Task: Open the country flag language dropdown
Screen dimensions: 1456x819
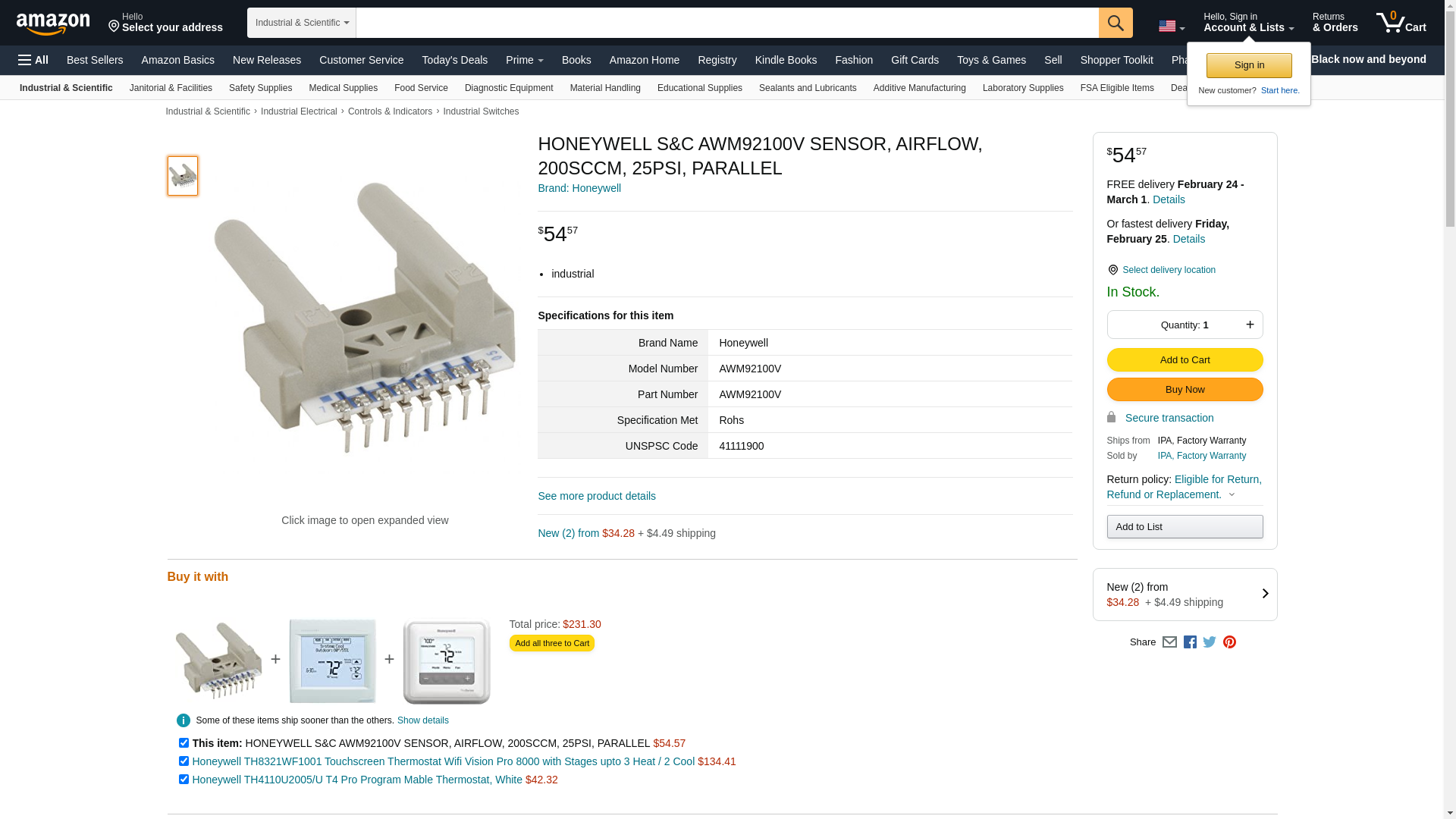Action: [x=1172, y=27]
